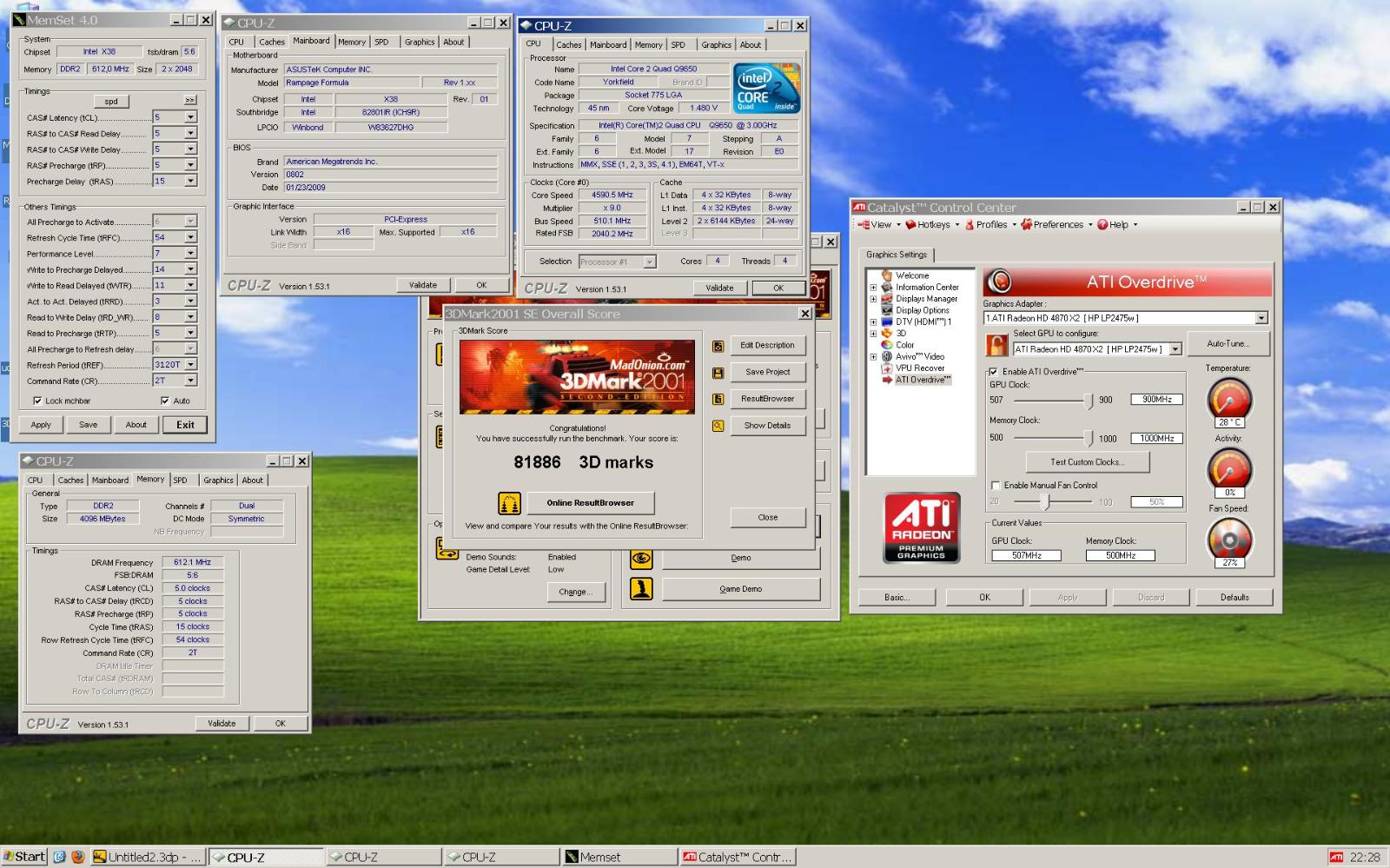Click the Start button on taskbar
This screenshot has height=868, width=1390.
click(24, 857)
